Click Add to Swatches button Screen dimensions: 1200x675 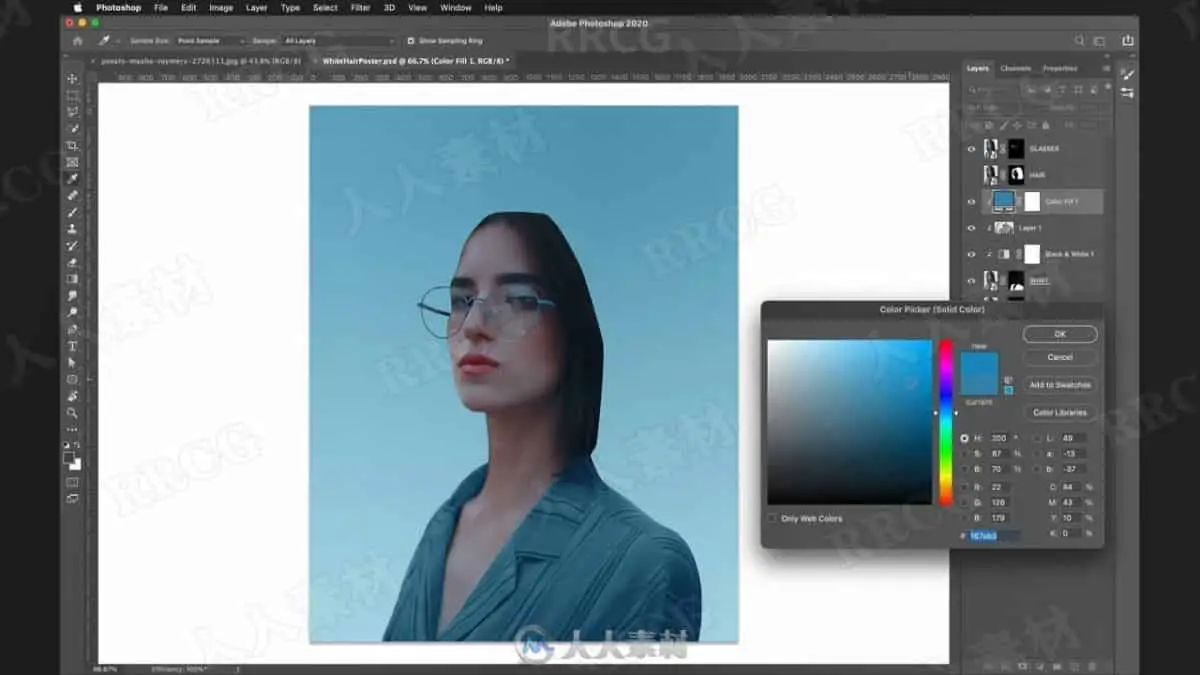1060,385
